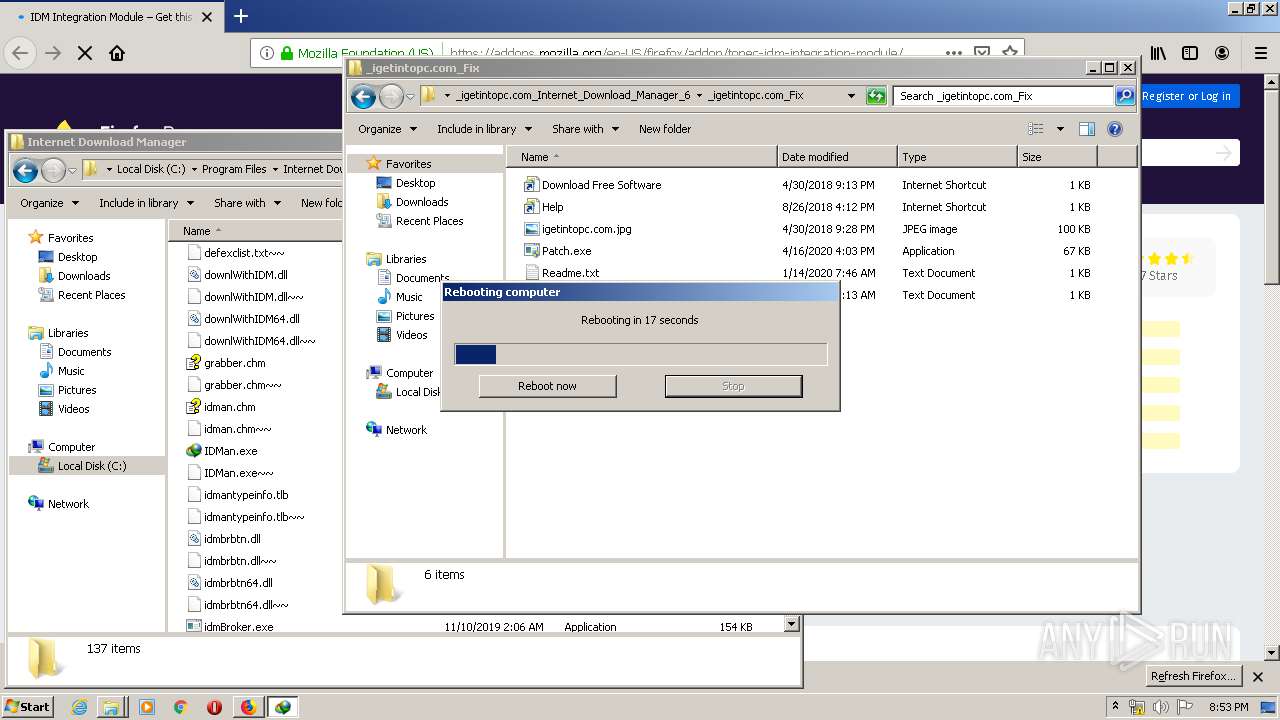Focus the Search _igetintopc.com_Fix field
This screenshot has height=720, width=1280.
click(x=1003, y=96)
